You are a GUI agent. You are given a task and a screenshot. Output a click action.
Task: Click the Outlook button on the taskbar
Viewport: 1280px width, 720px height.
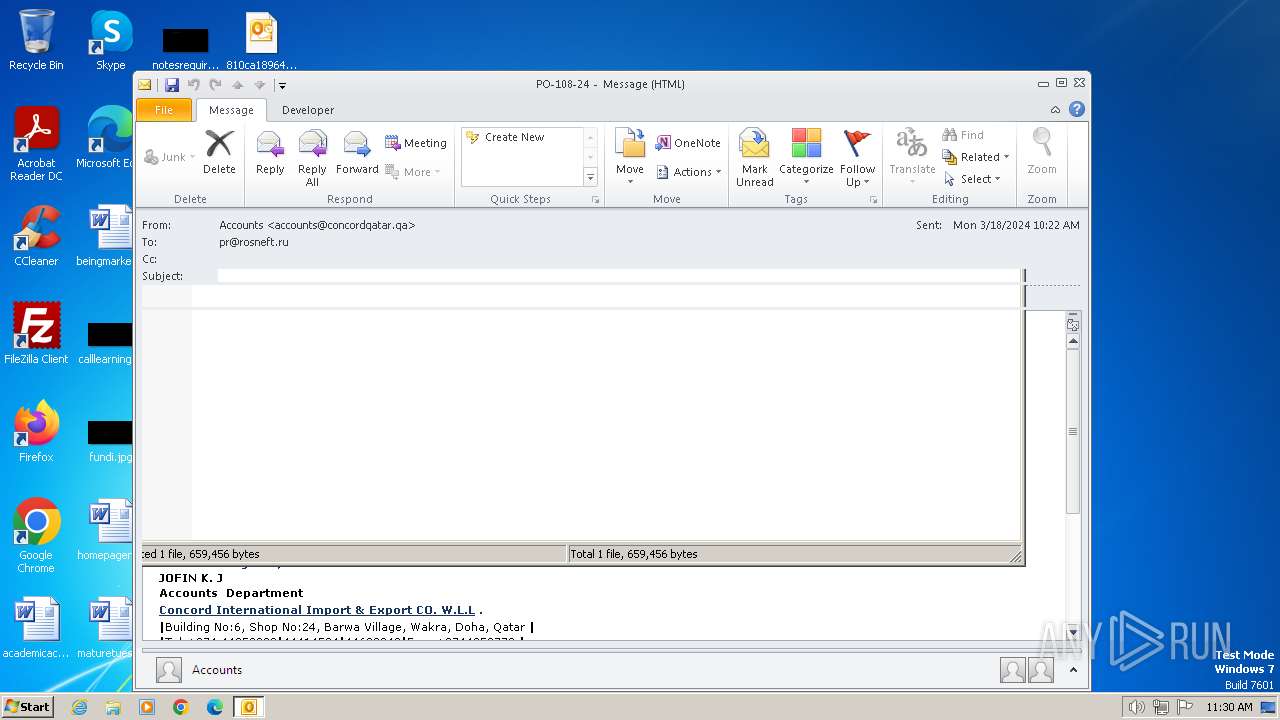[x=248, y=707]
